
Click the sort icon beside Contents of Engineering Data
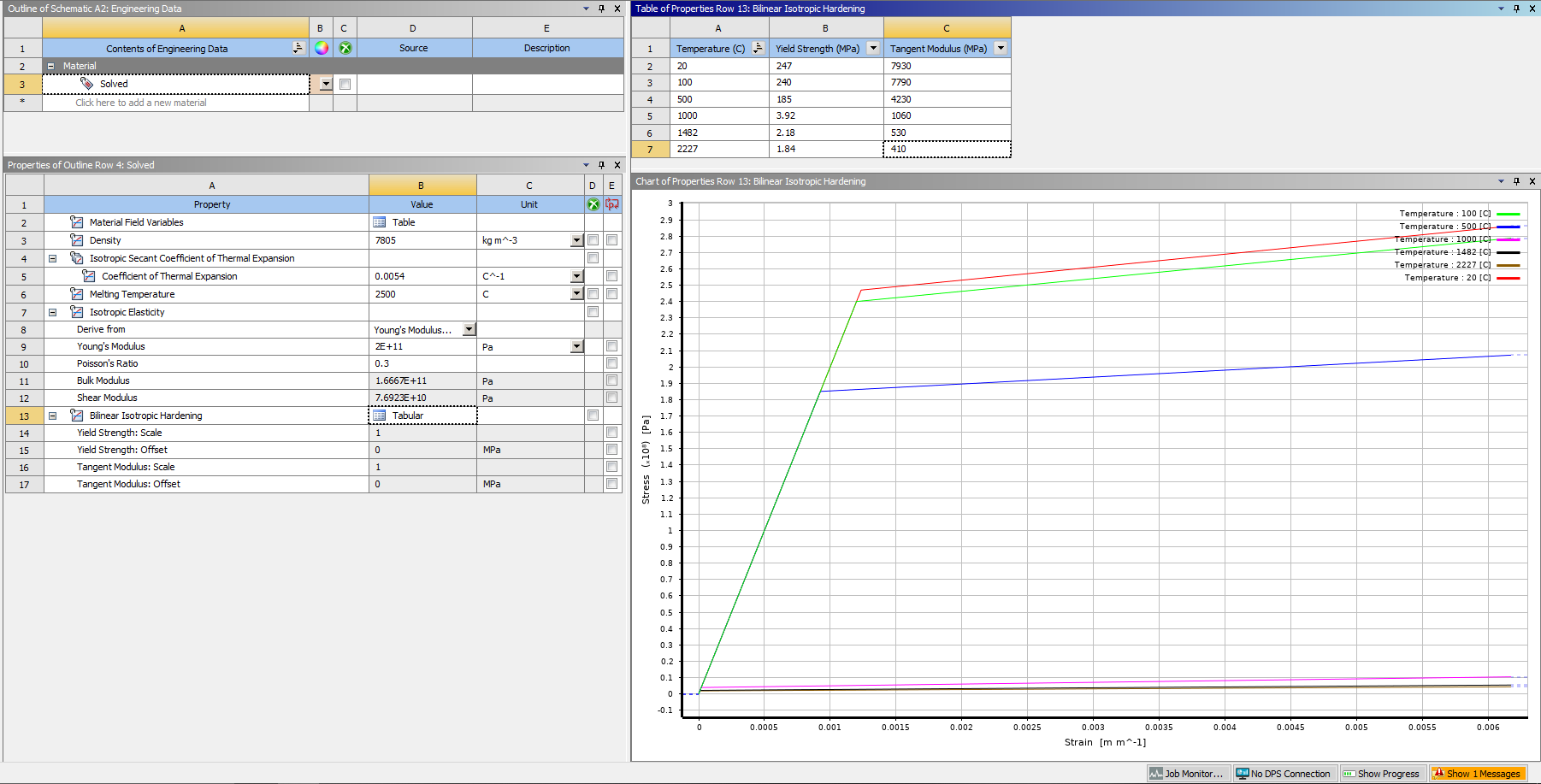tap(298, 48)
